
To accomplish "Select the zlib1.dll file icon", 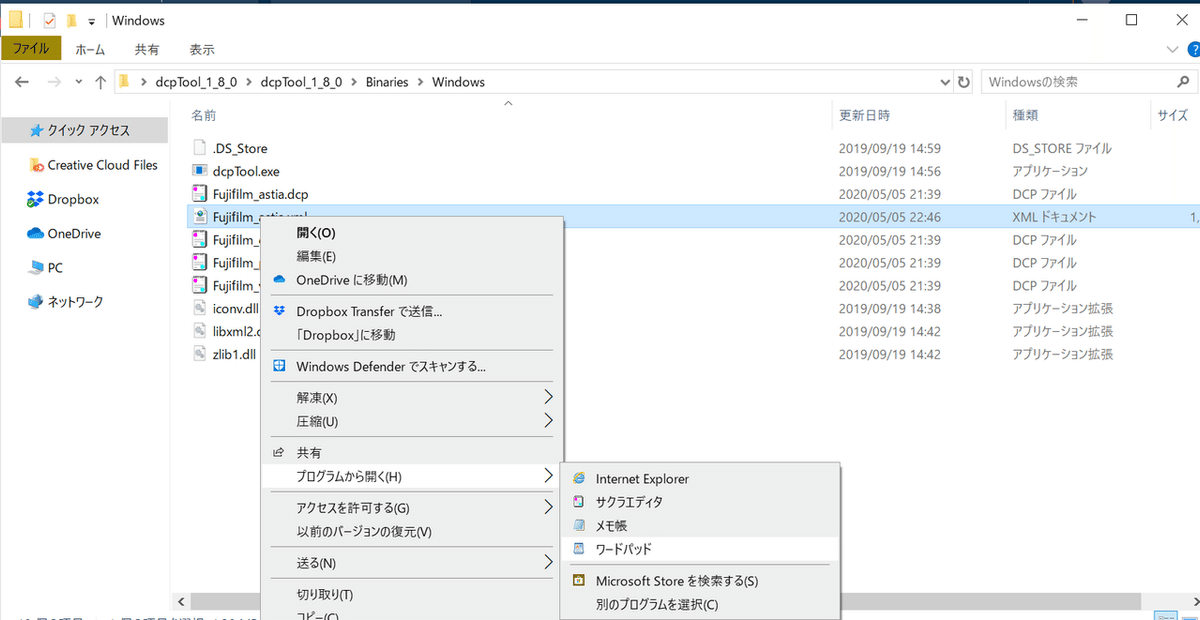I will 199,354.
